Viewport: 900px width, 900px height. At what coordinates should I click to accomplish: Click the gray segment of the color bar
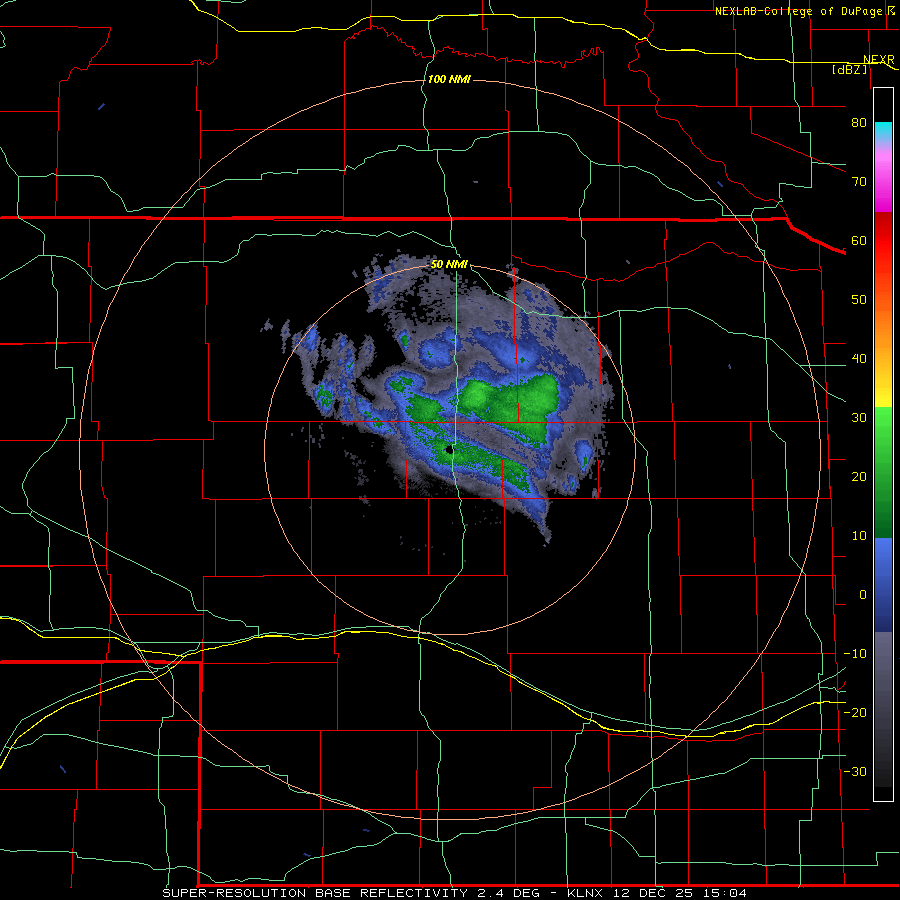(883, 709)
